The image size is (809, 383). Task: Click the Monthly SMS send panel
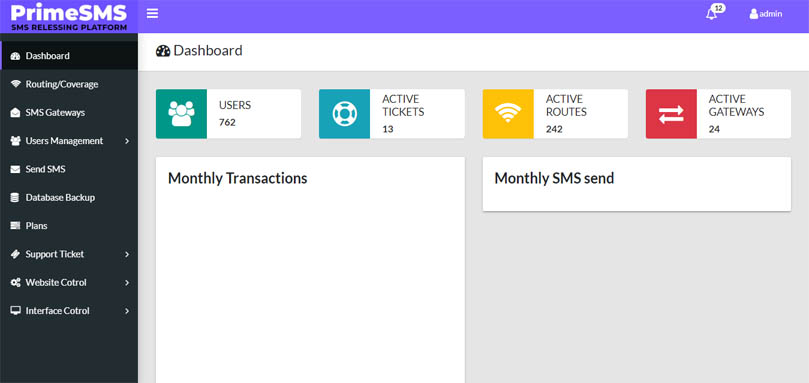pos(637,184)
